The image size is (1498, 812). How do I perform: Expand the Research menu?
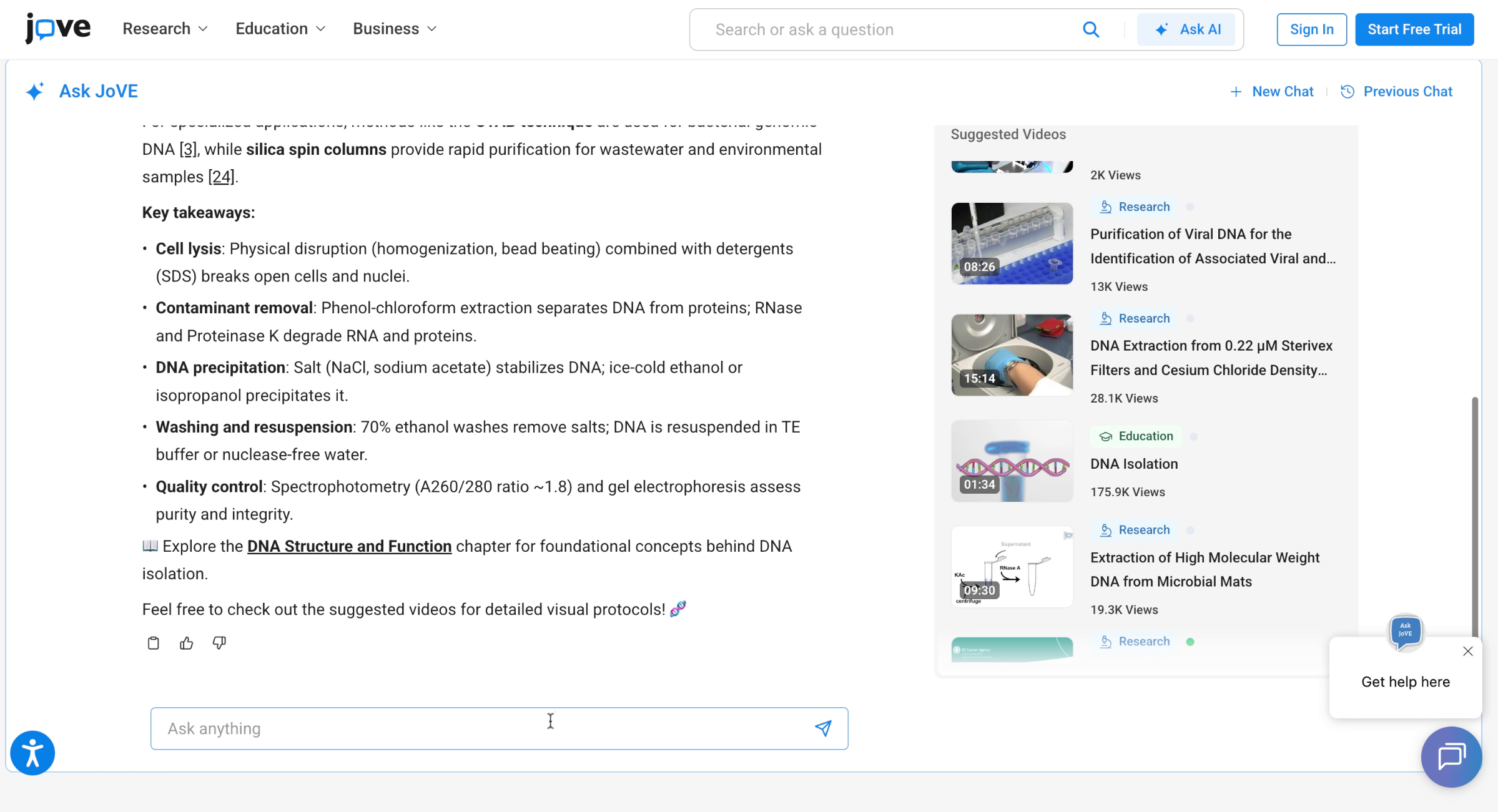[165, 29]
